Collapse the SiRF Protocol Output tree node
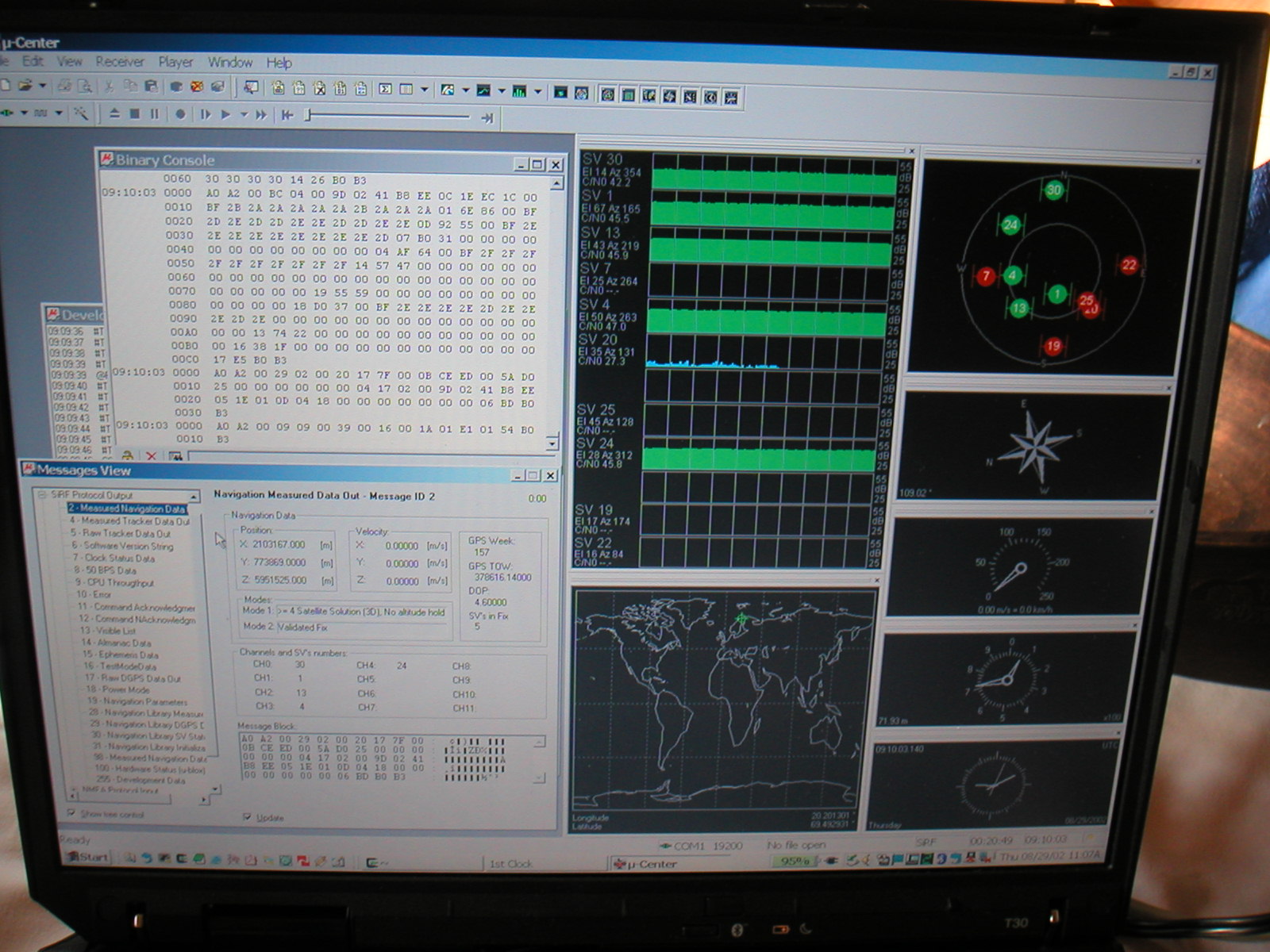The width and height of the screenshot is (1270, 952). 43,494
